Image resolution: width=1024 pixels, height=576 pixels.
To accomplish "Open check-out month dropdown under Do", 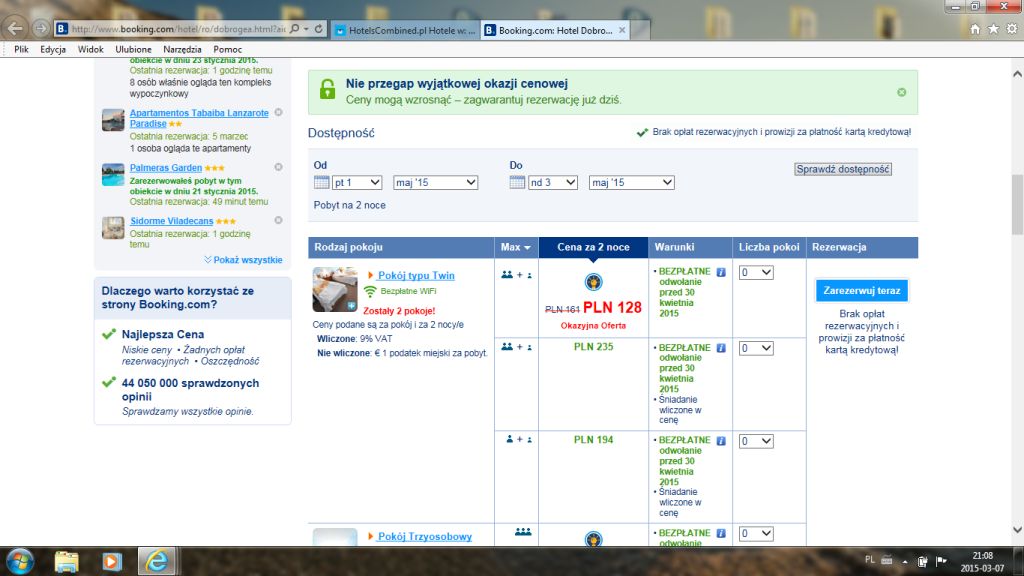I will 632,182.
